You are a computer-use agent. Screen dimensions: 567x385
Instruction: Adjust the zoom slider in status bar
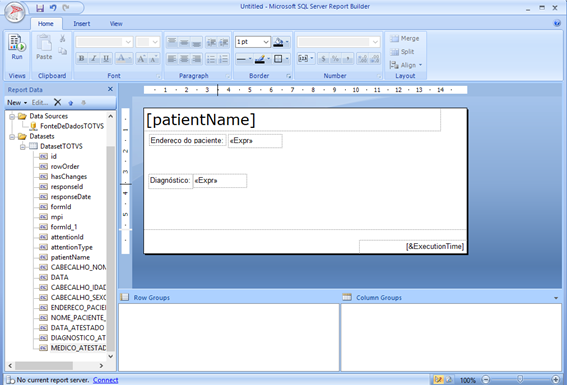[520, 379]
